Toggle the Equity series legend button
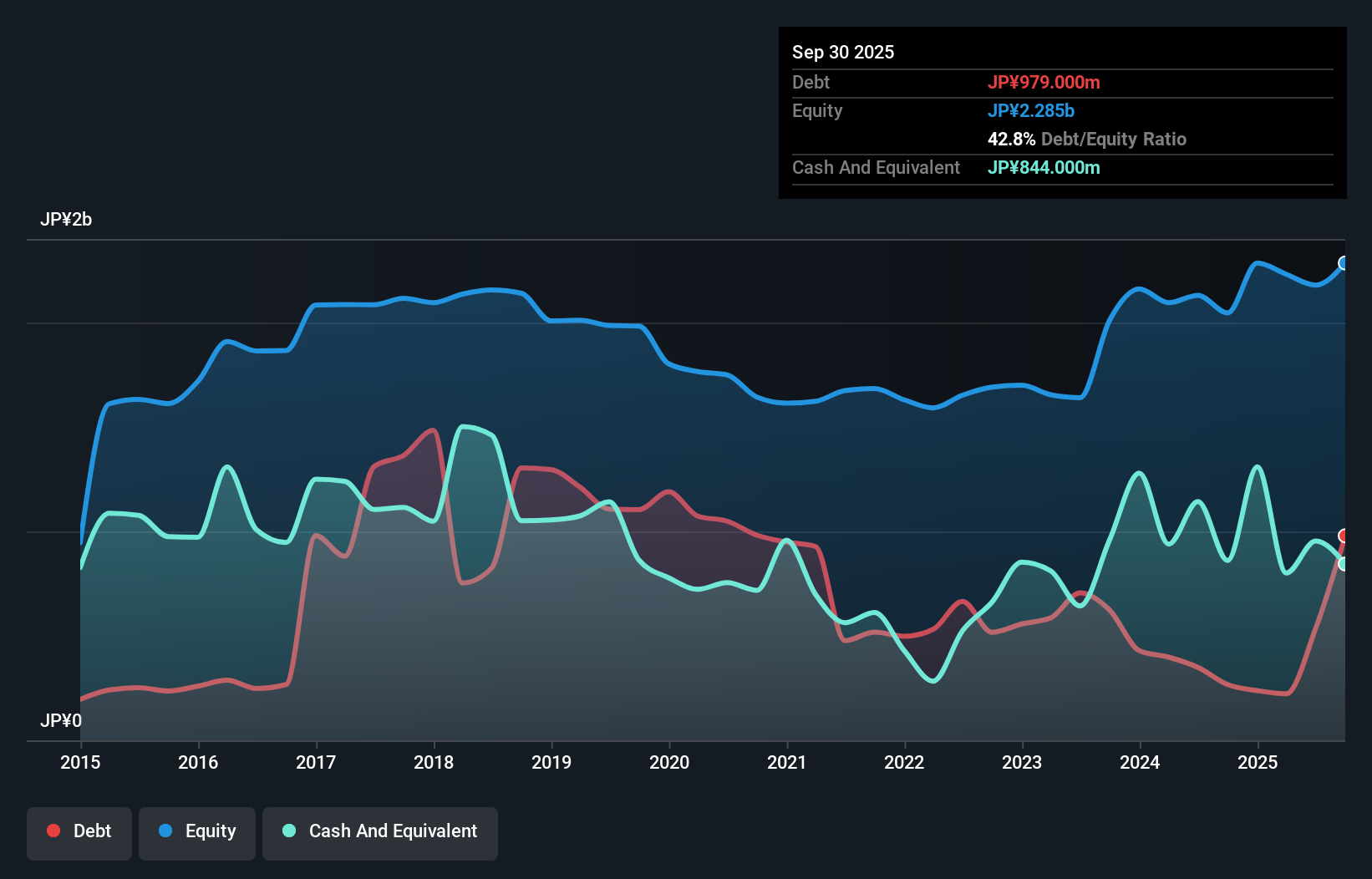 point(196,831)
